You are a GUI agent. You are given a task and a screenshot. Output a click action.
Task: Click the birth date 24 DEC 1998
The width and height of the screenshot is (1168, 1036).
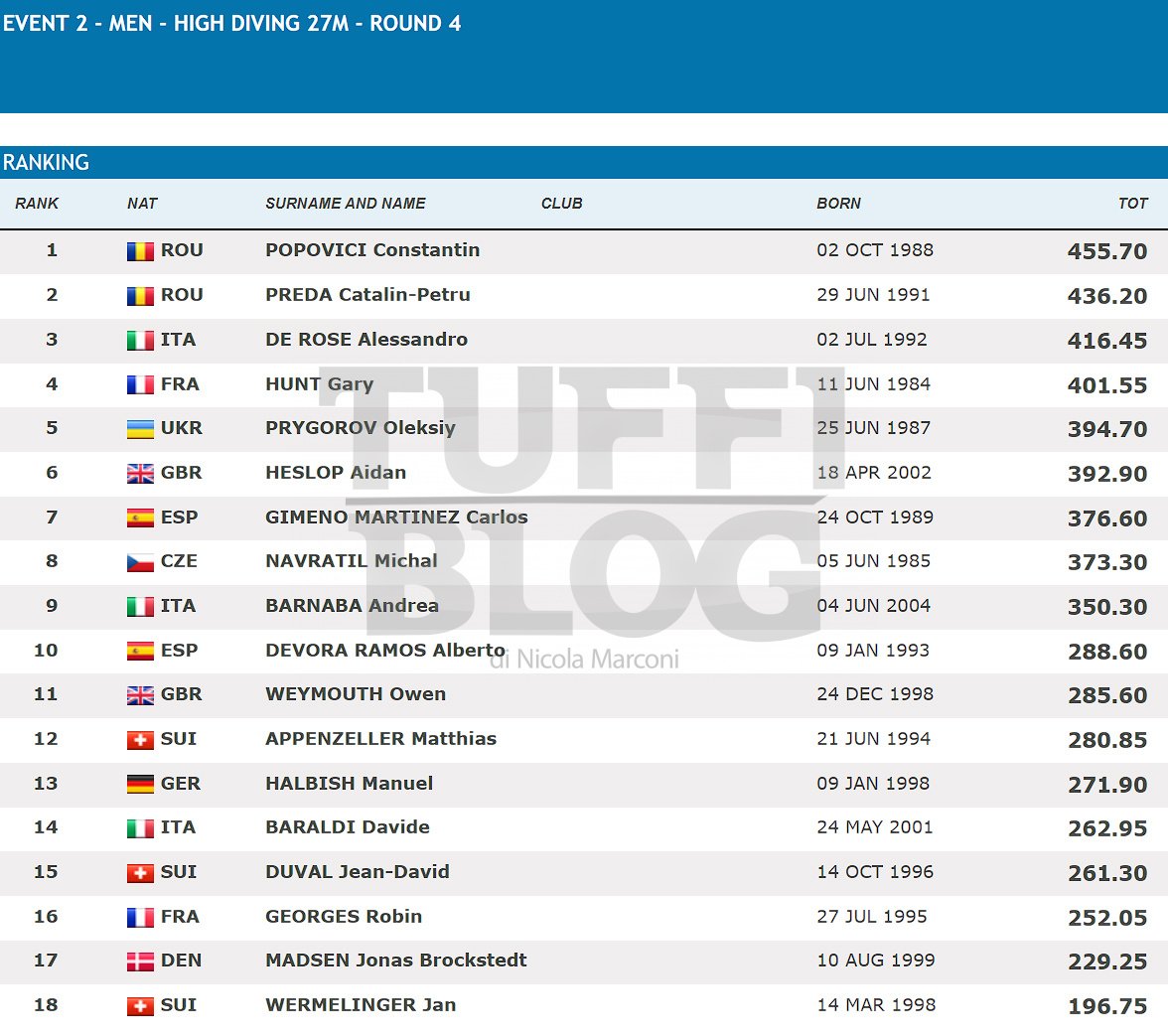click(x=875, y=694)
